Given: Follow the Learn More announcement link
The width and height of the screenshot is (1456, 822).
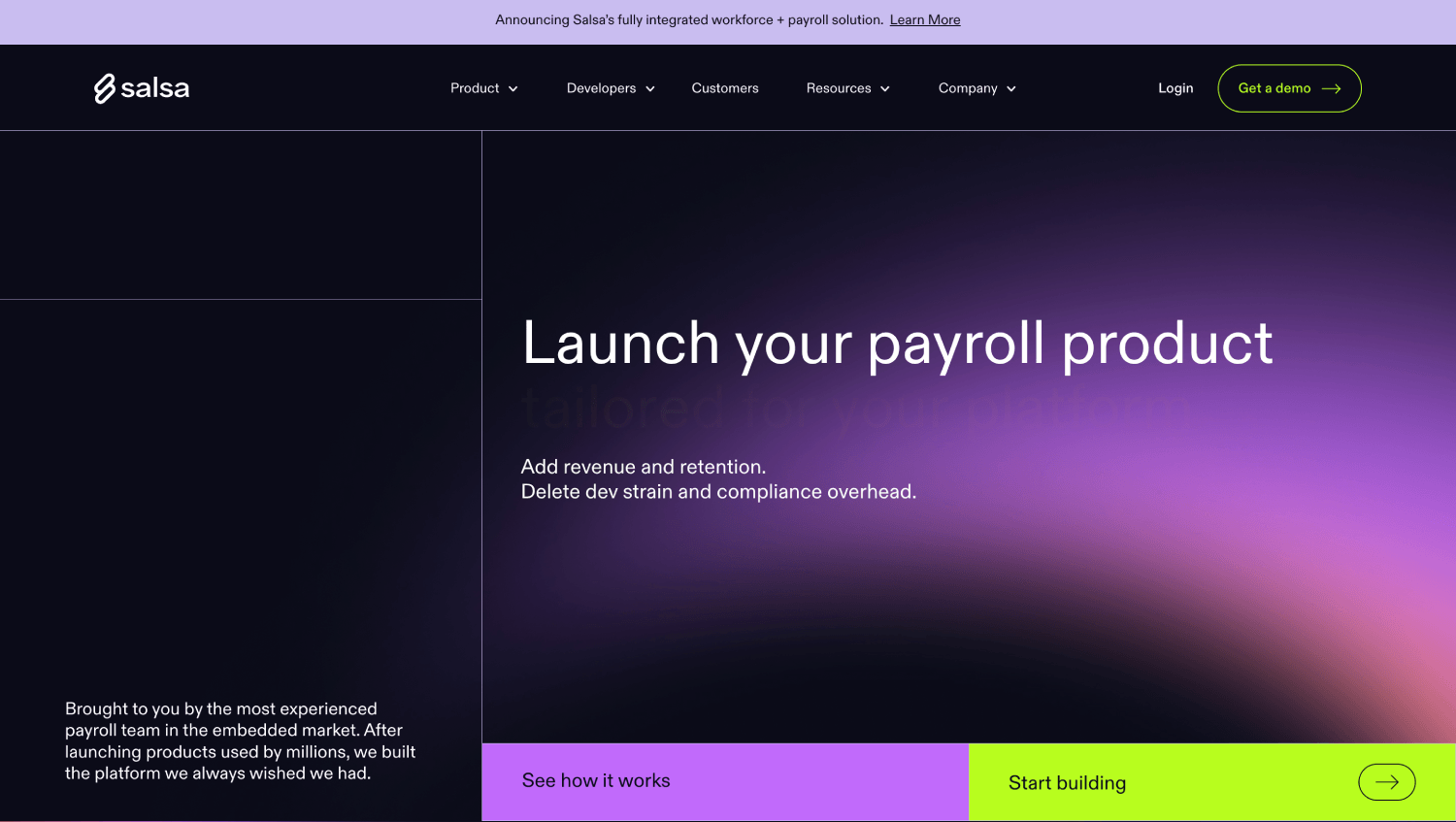Looking at the screenshot, I should 925,19.
